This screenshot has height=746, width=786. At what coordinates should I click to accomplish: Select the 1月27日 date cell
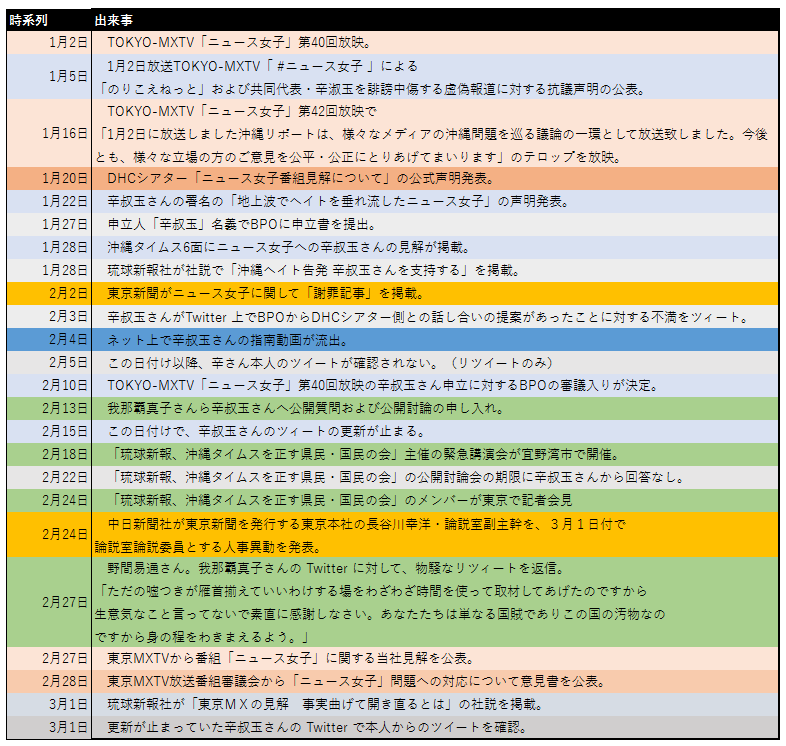[x=49, y=225]
